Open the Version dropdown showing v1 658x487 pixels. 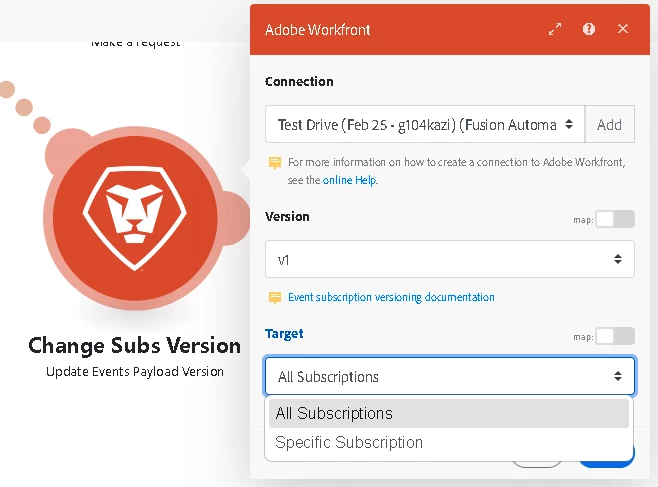pyautogui.click(x=449, y=259)
